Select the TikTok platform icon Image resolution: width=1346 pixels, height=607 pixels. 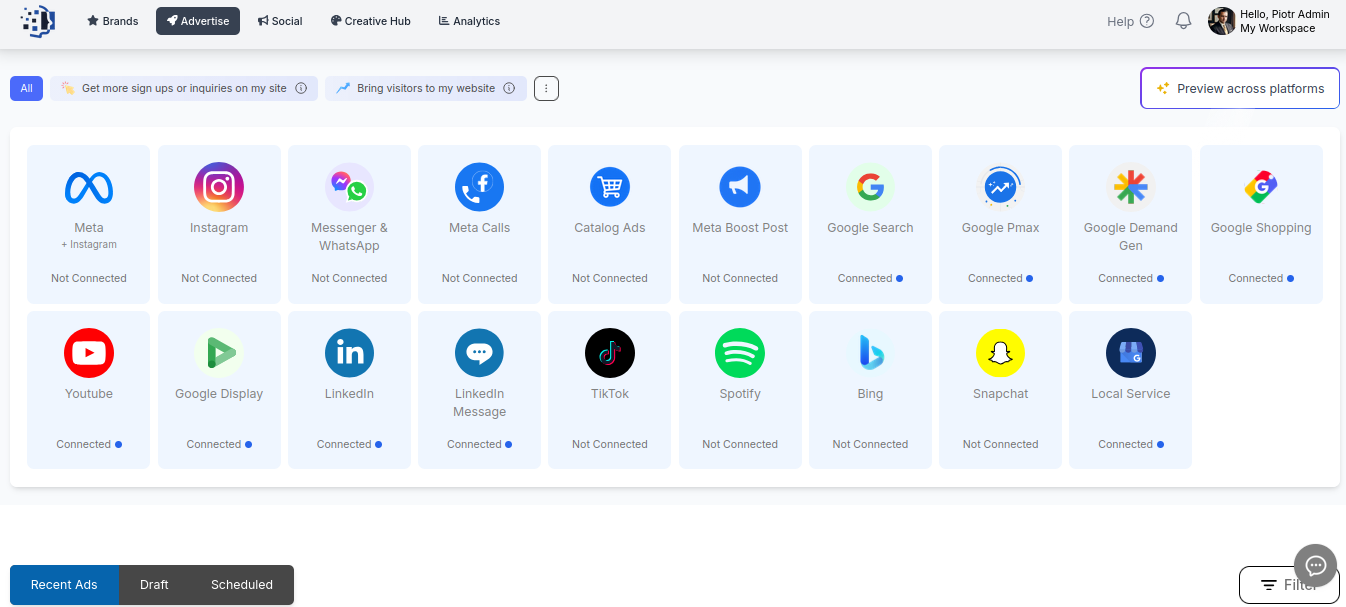click(609, 353)
